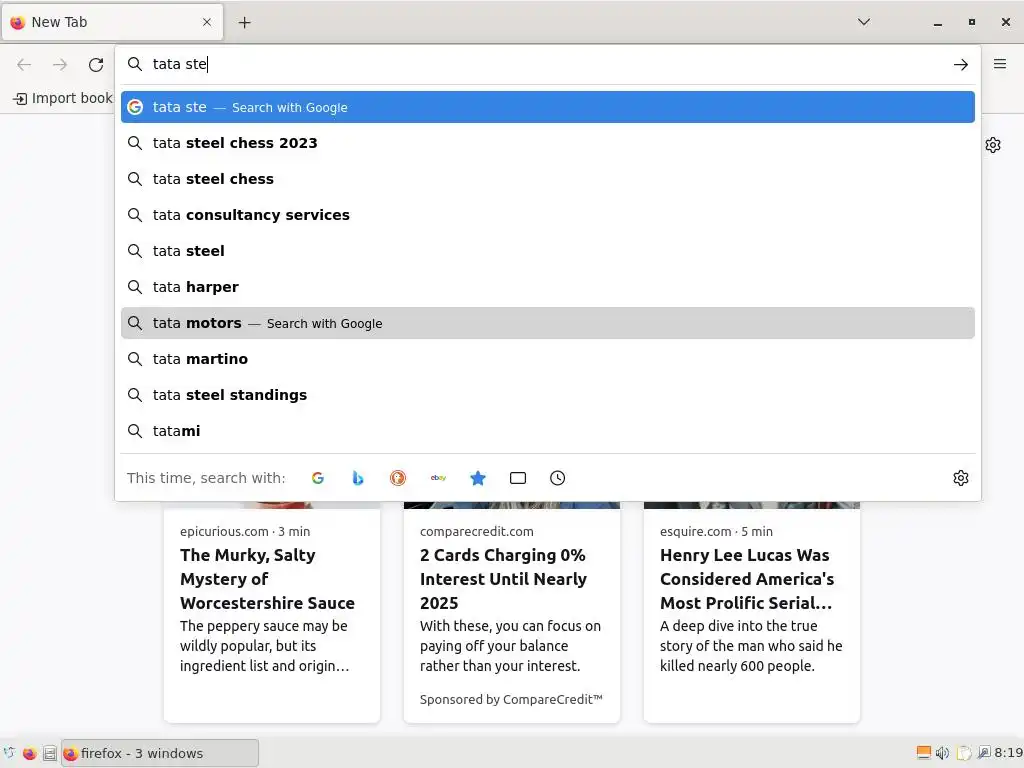Click the orange tray icon beside volume
This screenshot has height=768, width=1024.
[923, 753]
